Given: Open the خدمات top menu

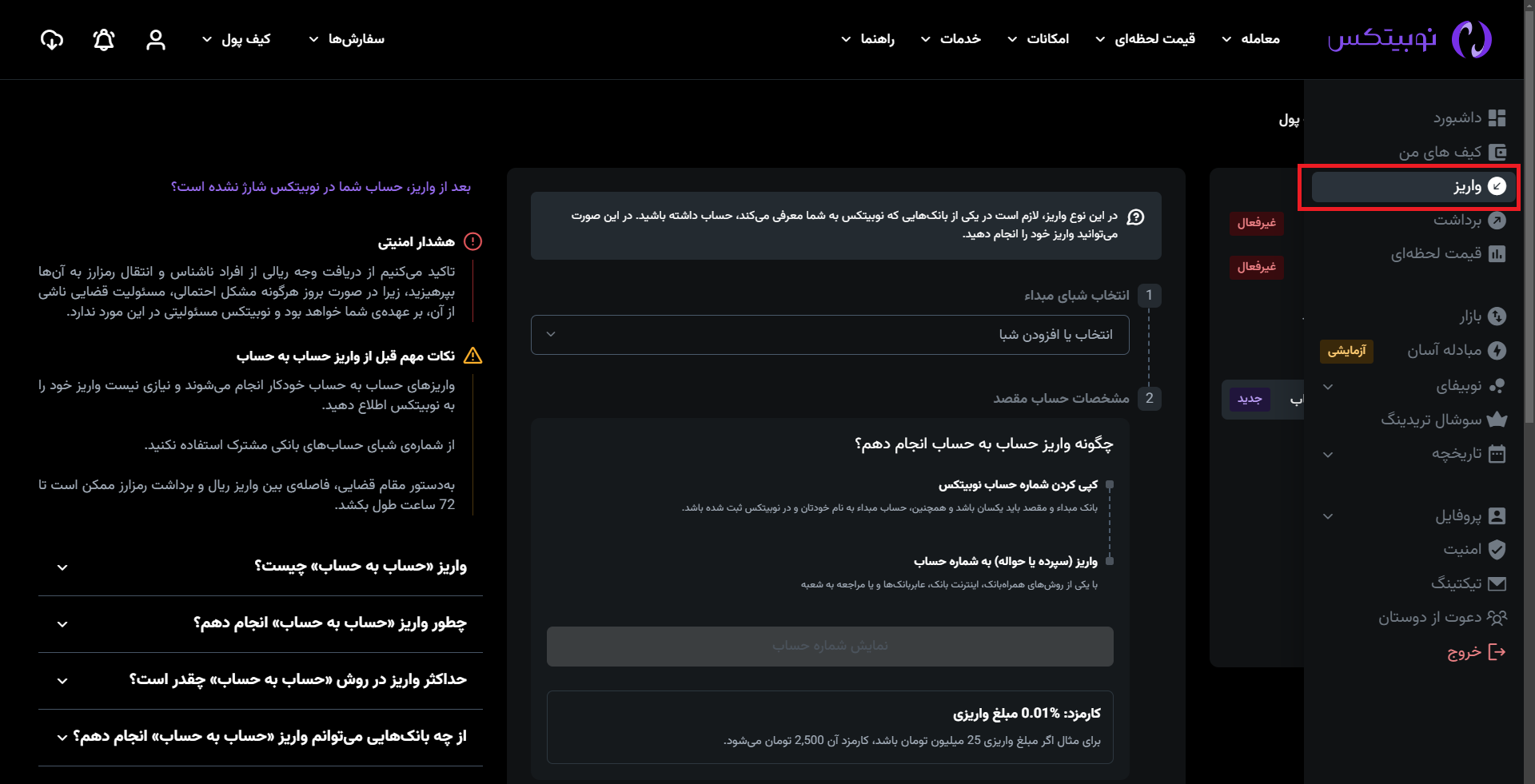Looking at the screenshot, I should [951, 38].
